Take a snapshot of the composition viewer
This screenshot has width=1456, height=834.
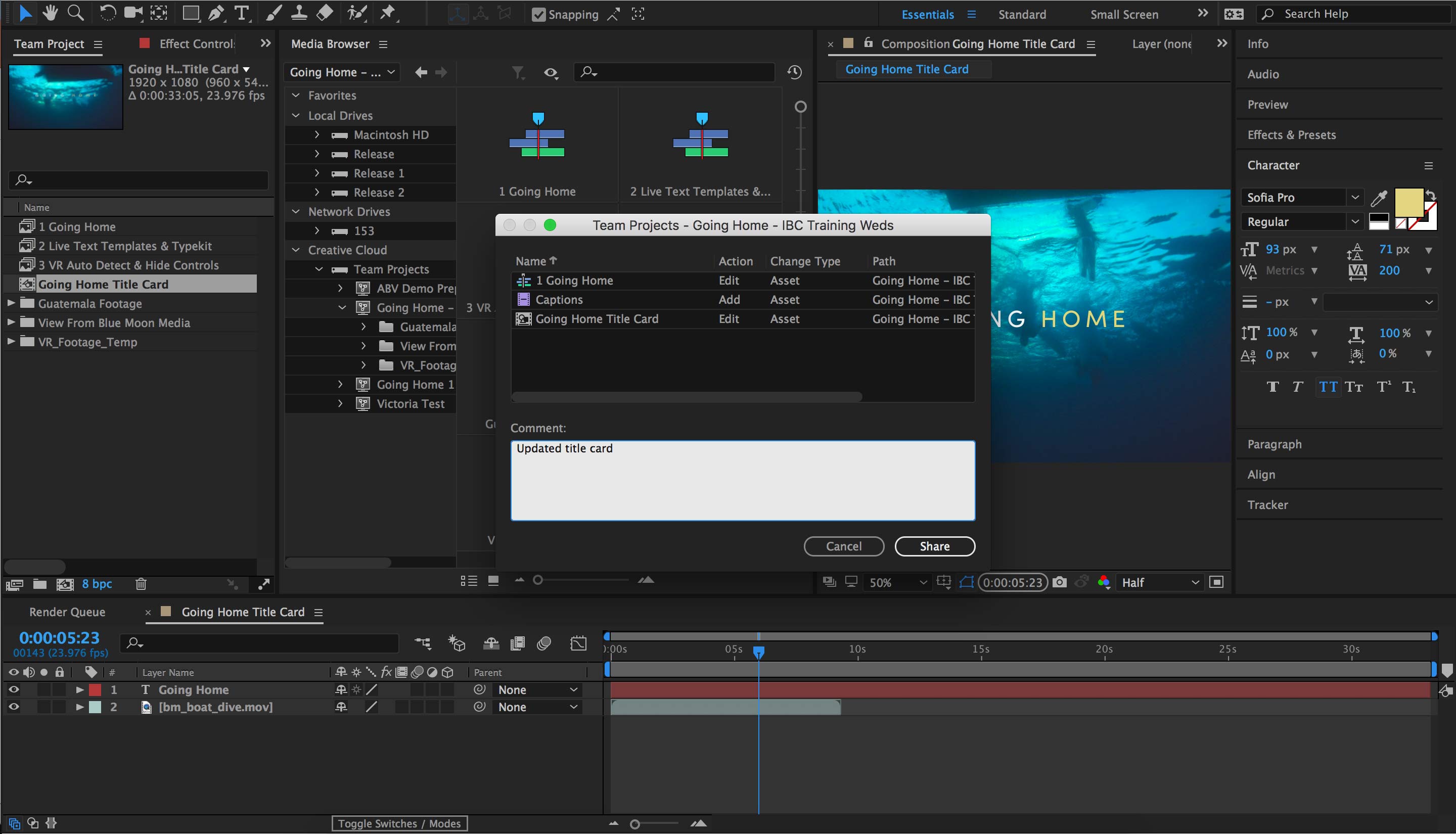(1060, 582)
